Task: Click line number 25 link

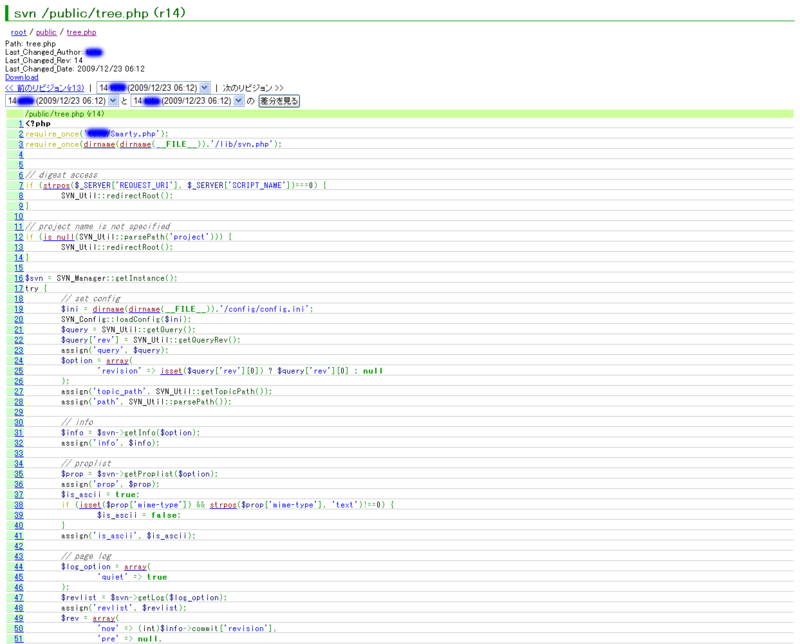Action: (x=19, y=371)
